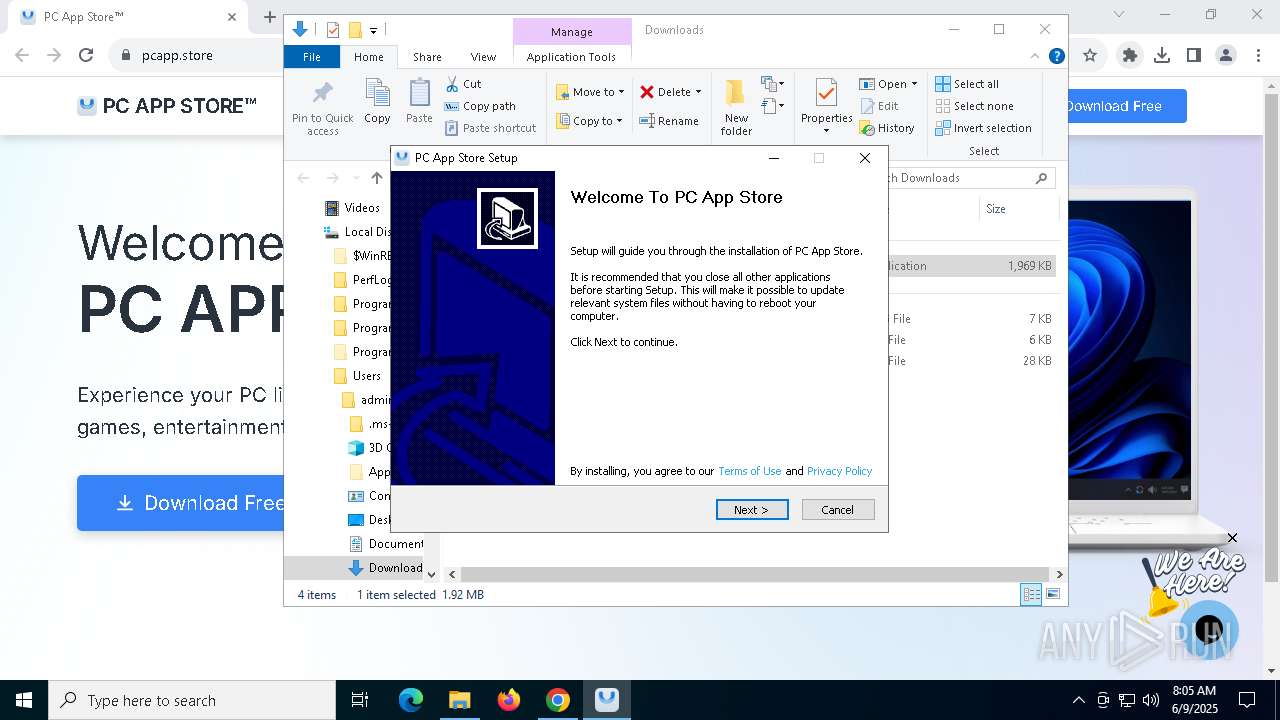Click the Properties quick access toolbar icon
Screen dimensions: 1280x720
point(333,30)
